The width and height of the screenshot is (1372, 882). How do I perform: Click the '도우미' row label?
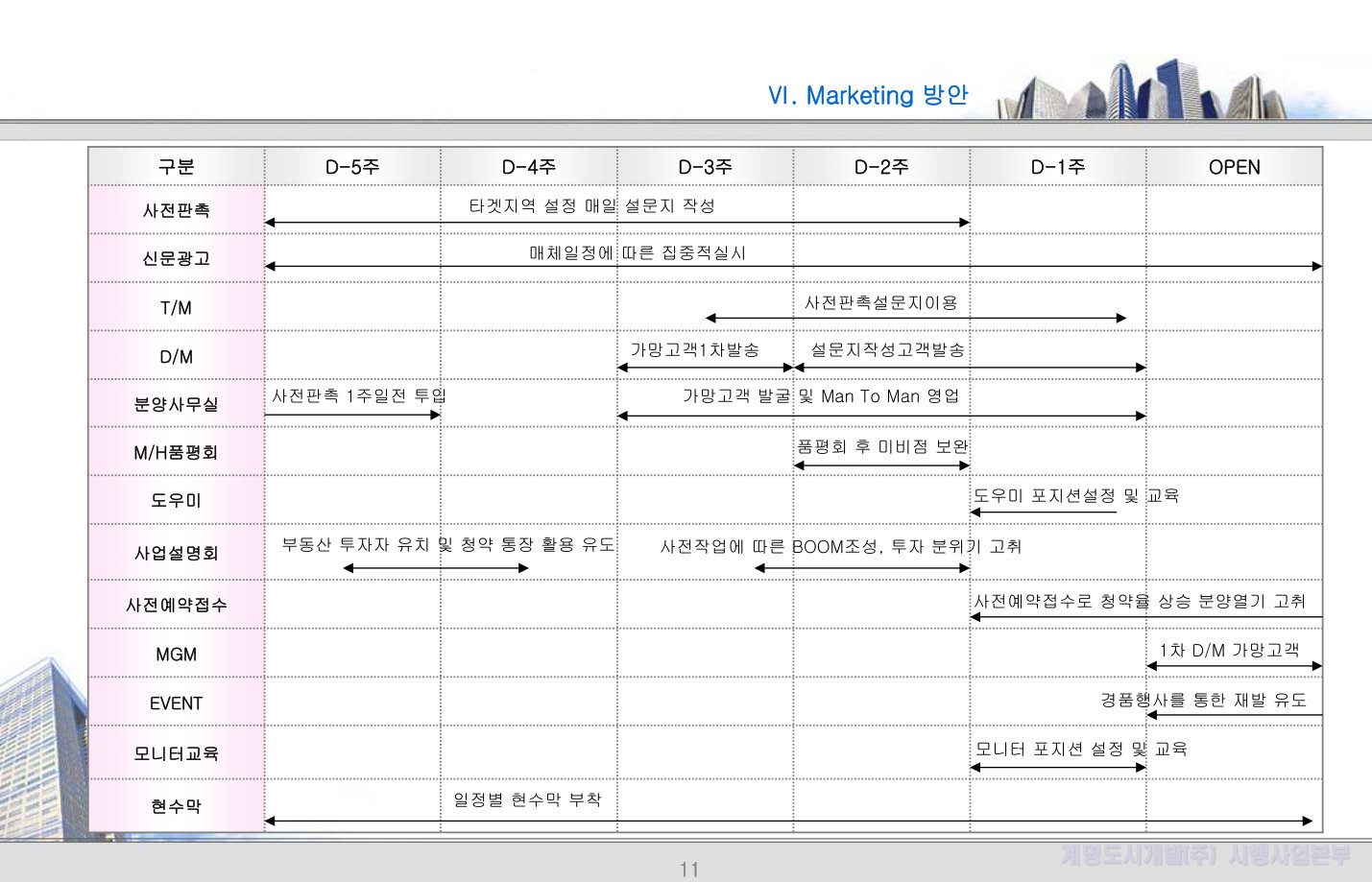pos(177,500)
